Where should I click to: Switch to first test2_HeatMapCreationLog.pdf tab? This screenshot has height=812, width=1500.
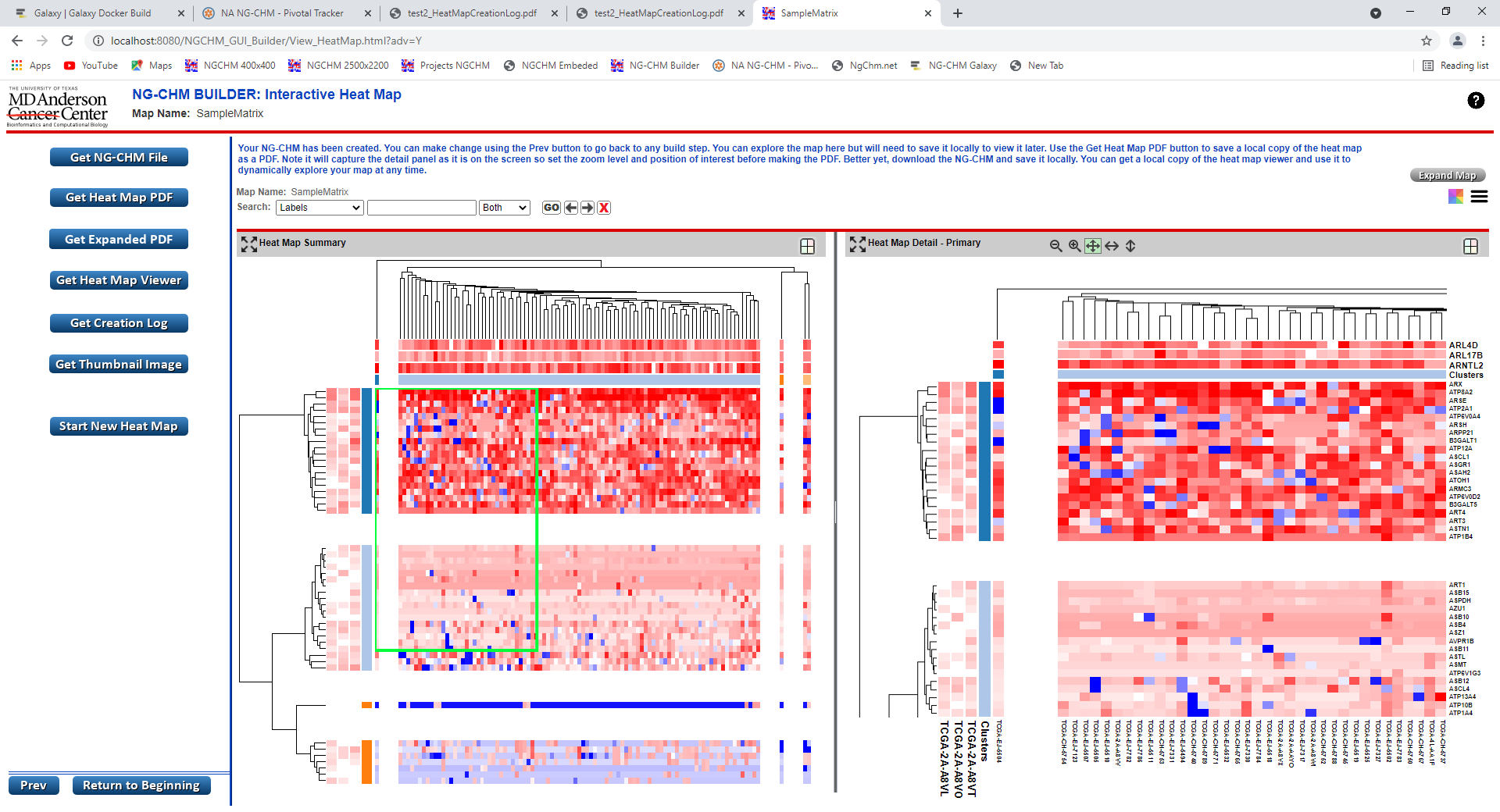472,13
